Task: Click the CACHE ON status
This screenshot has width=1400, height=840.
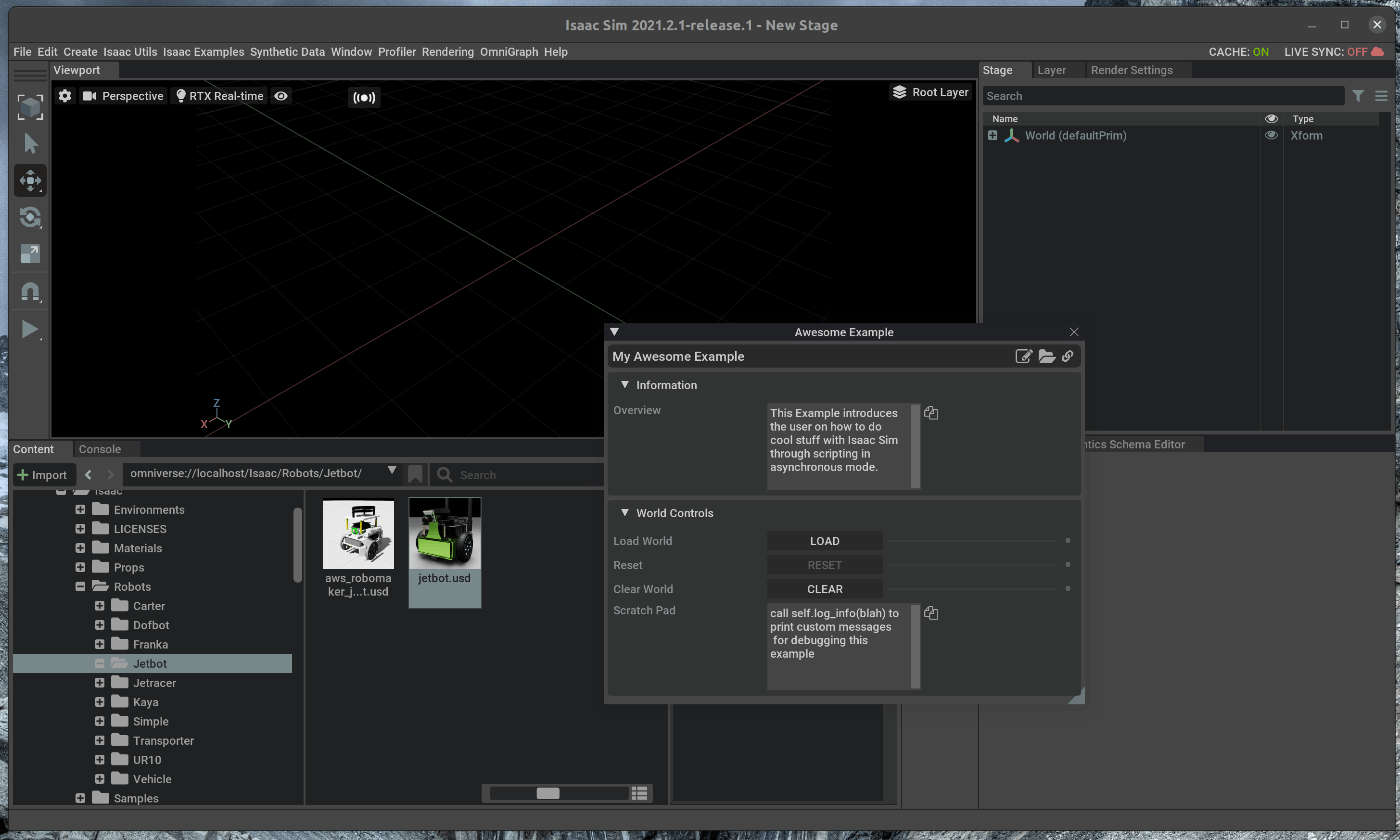Action: (x=1239, y=52)
